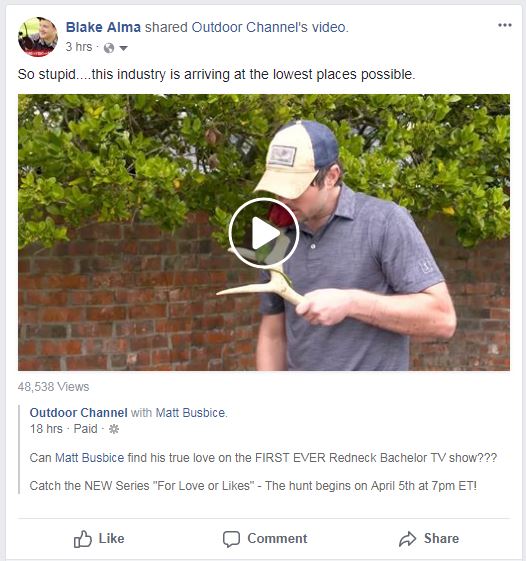Click the Comment text label

tap(277, 538)
